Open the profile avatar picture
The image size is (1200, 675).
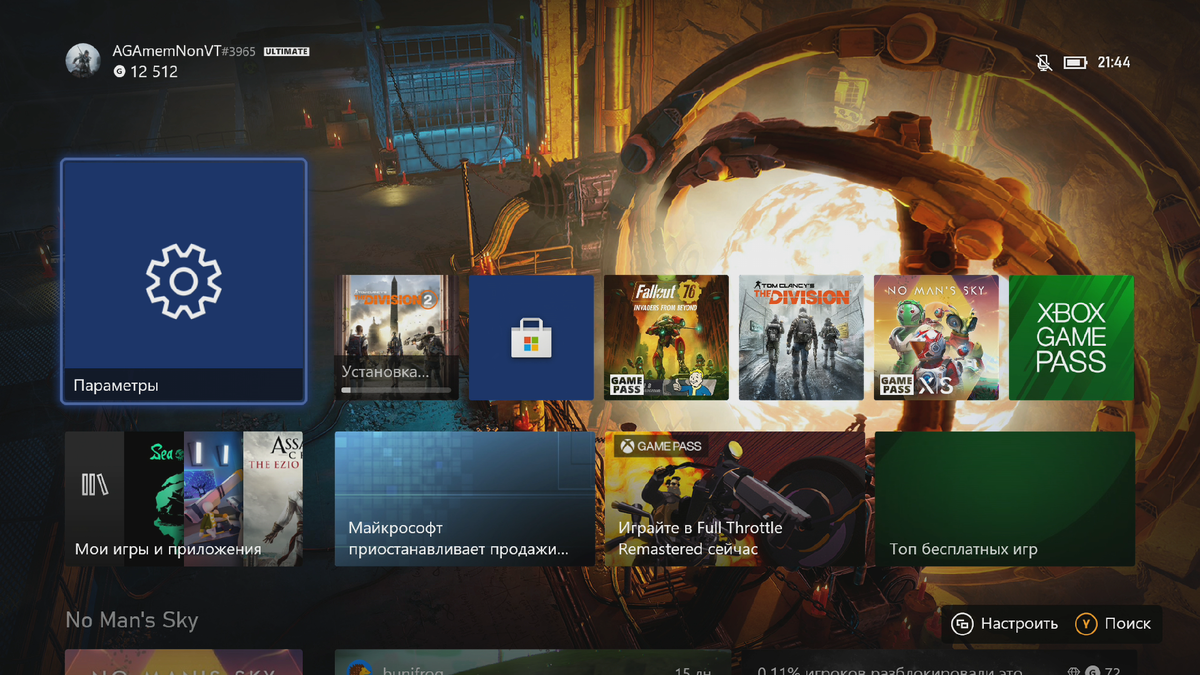coord(83,61)
